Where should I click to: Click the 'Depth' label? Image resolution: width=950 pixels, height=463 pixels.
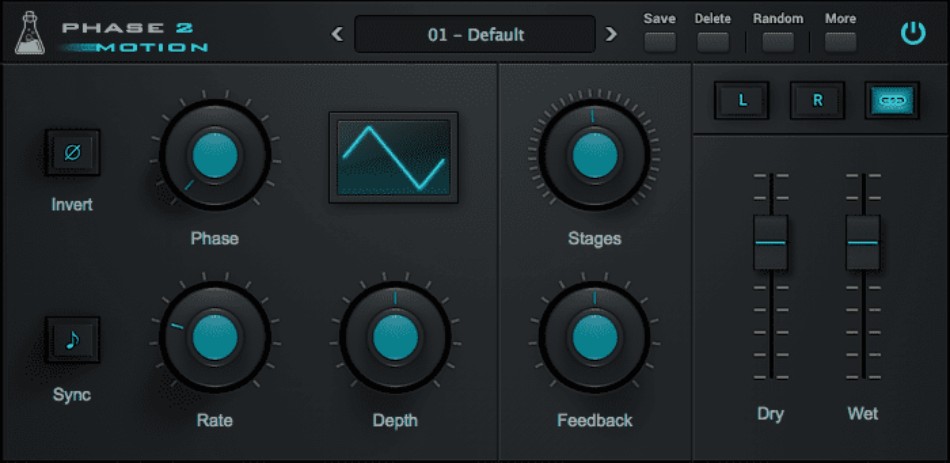click(395, 421)
